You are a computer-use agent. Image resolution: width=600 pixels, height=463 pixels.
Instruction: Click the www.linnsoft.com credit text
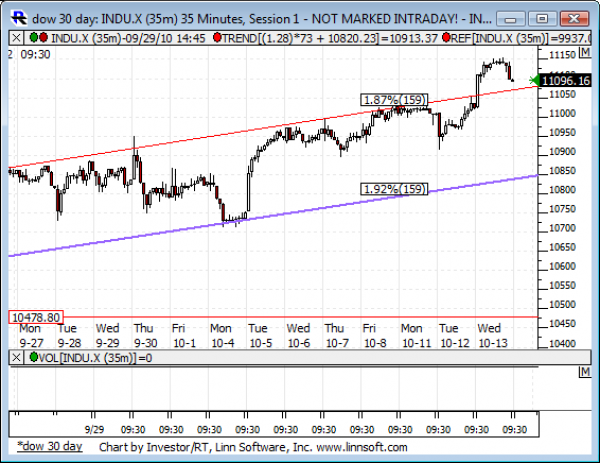(362, 447)
